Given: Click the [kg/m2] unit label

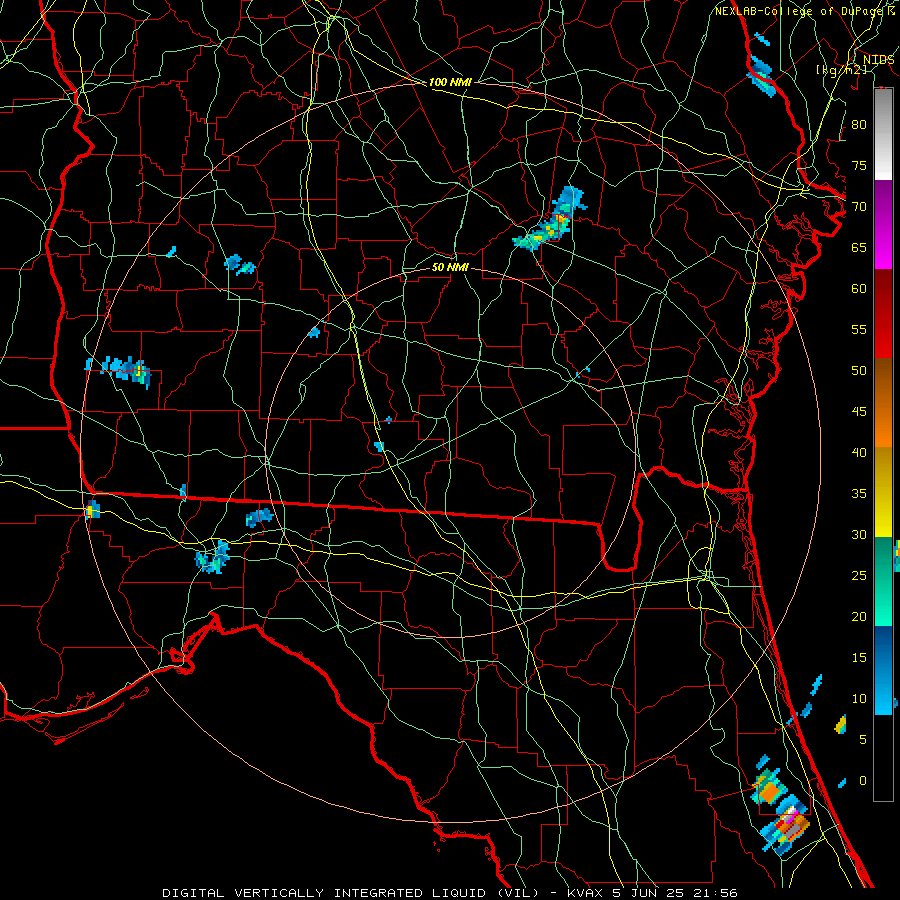Looking at the screenshot, I should (x=841, y=70).
